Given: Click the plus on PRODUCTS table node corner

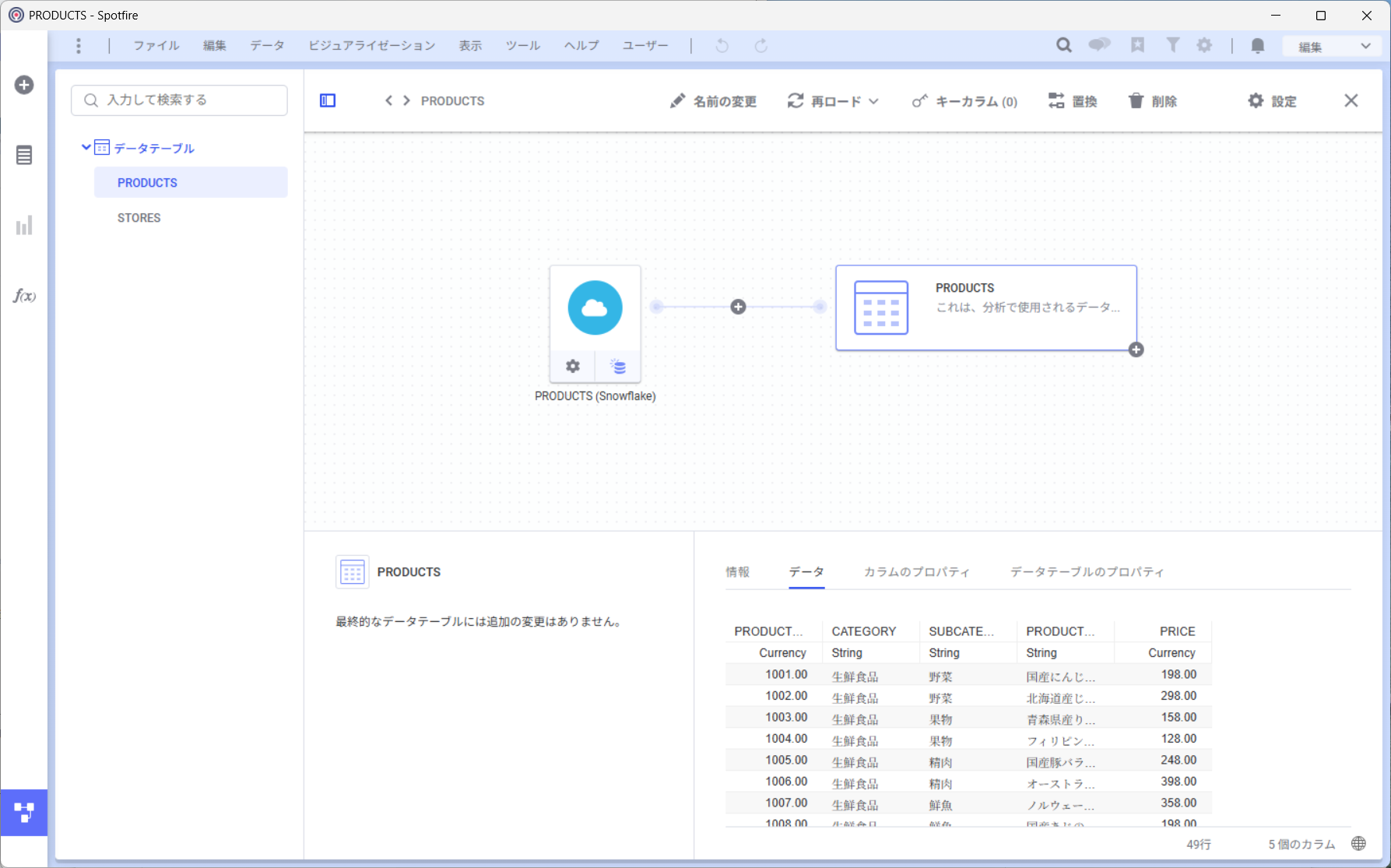Looking at the screenshot, I should 1136,350.
